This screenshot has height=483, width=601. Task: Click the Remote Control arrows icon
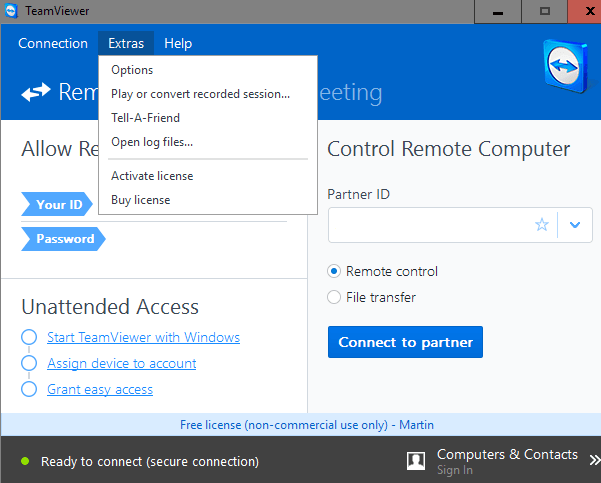36,92
